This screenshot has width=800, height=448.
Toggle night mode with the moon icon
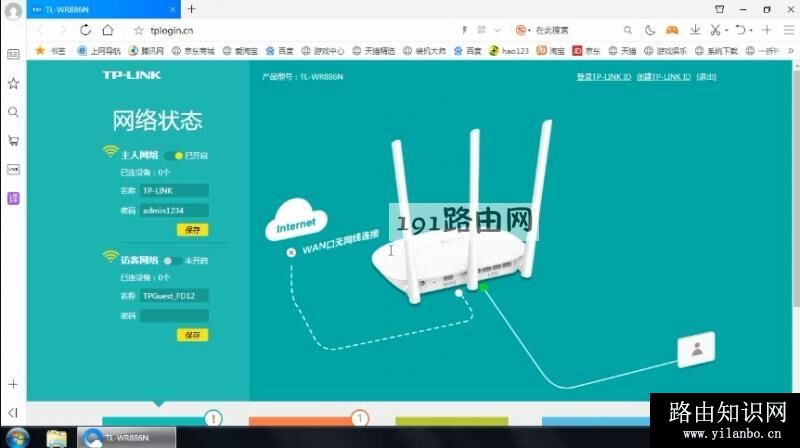650,30
